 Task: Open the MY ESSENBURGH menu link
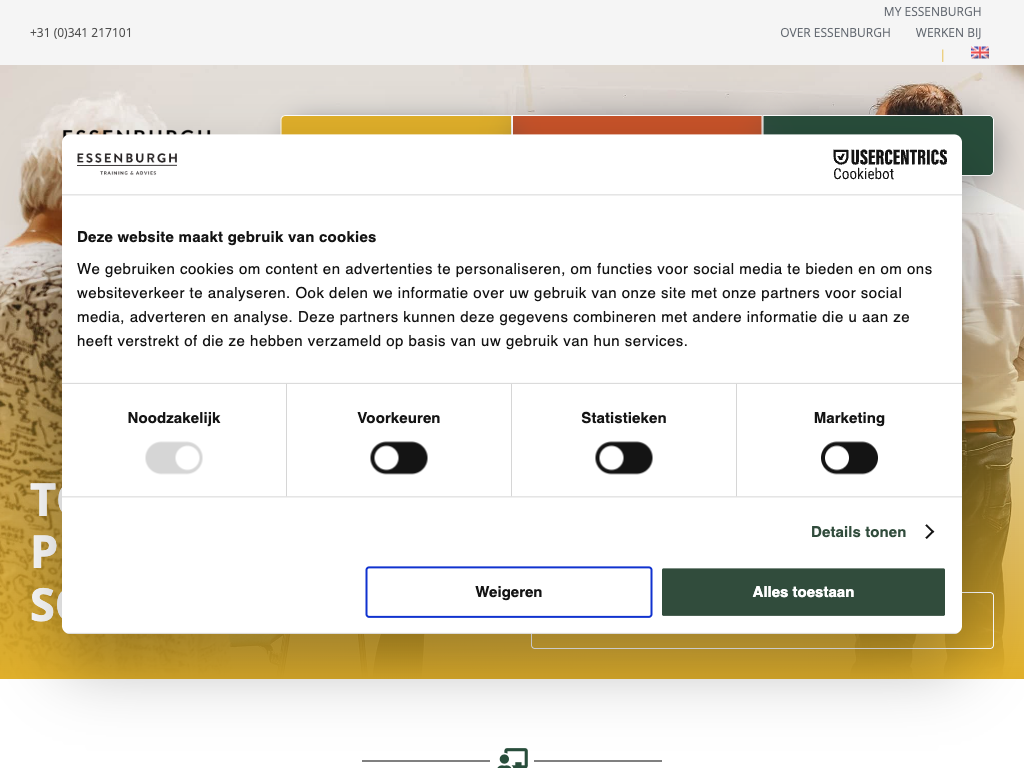coord(932,12)
